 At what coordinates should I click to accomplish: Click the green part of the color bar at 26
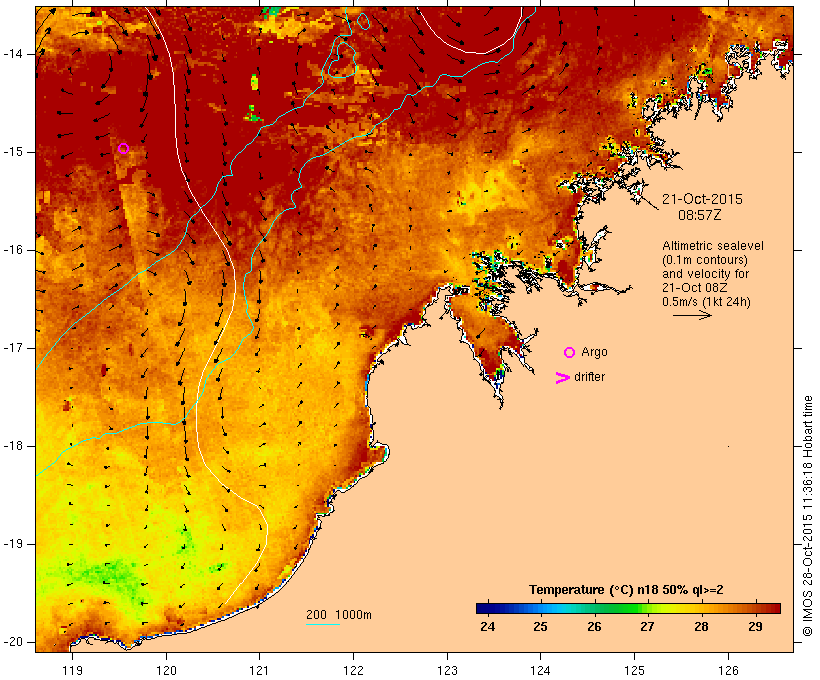click(x=595, y=608)
